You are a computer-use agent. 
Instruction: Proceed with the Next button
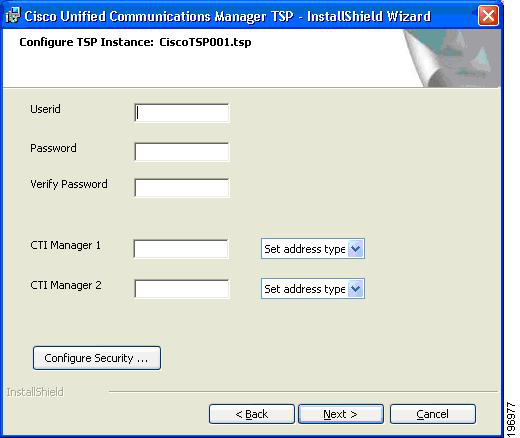(341, 414)
